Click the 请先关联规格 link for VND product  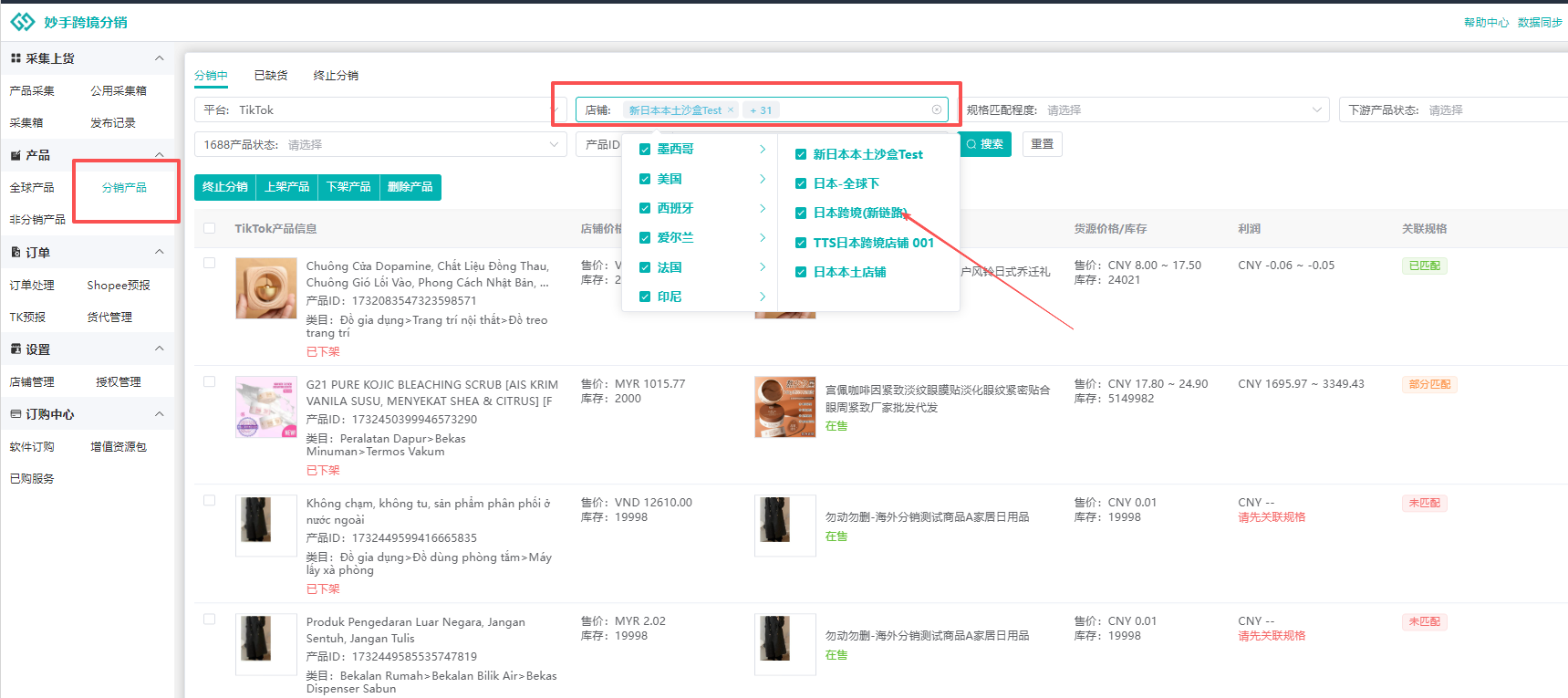tap(1272, 517)
